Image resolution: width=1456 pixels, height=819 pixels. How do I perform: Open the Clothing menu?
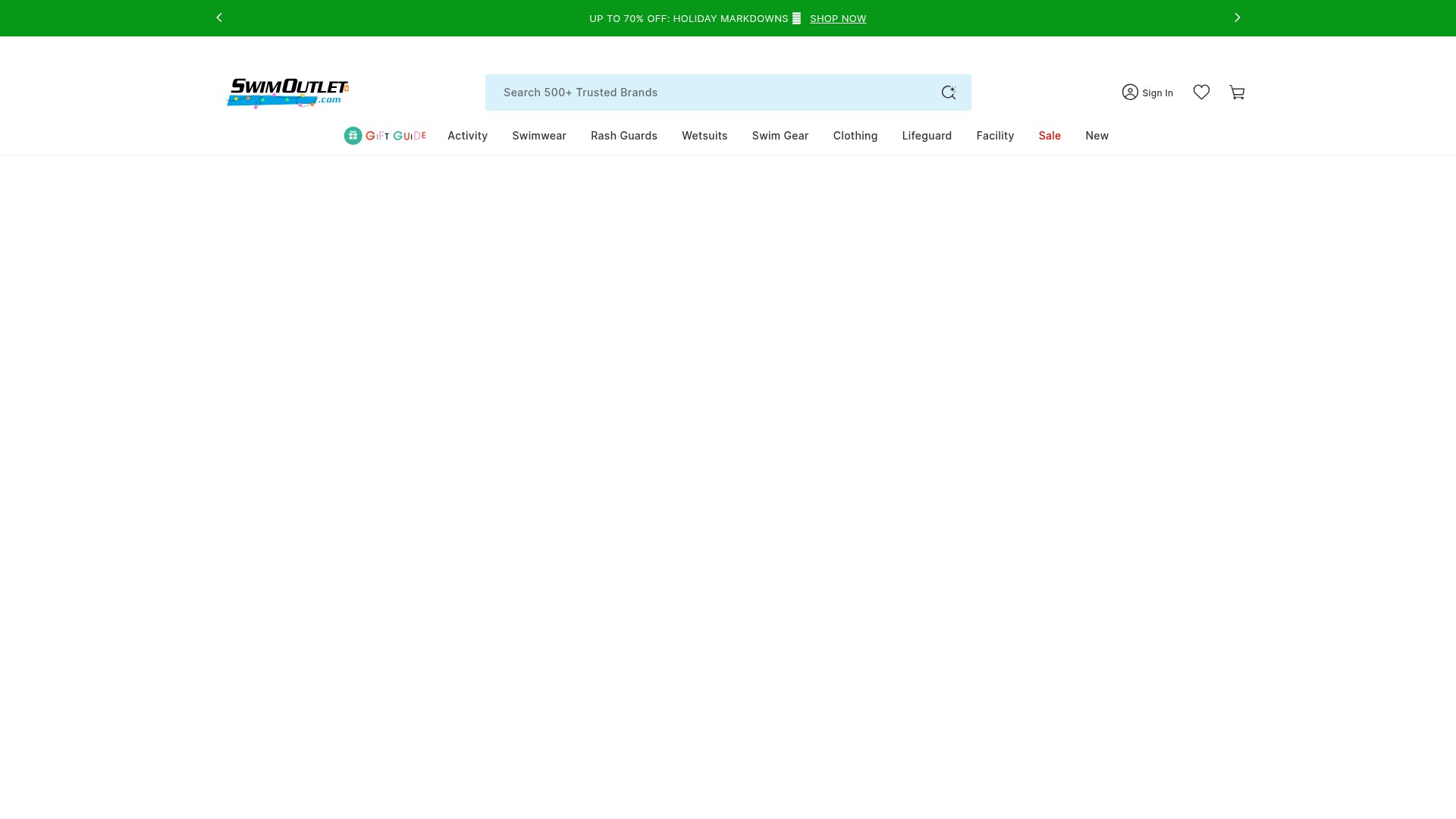pos(855,136)
